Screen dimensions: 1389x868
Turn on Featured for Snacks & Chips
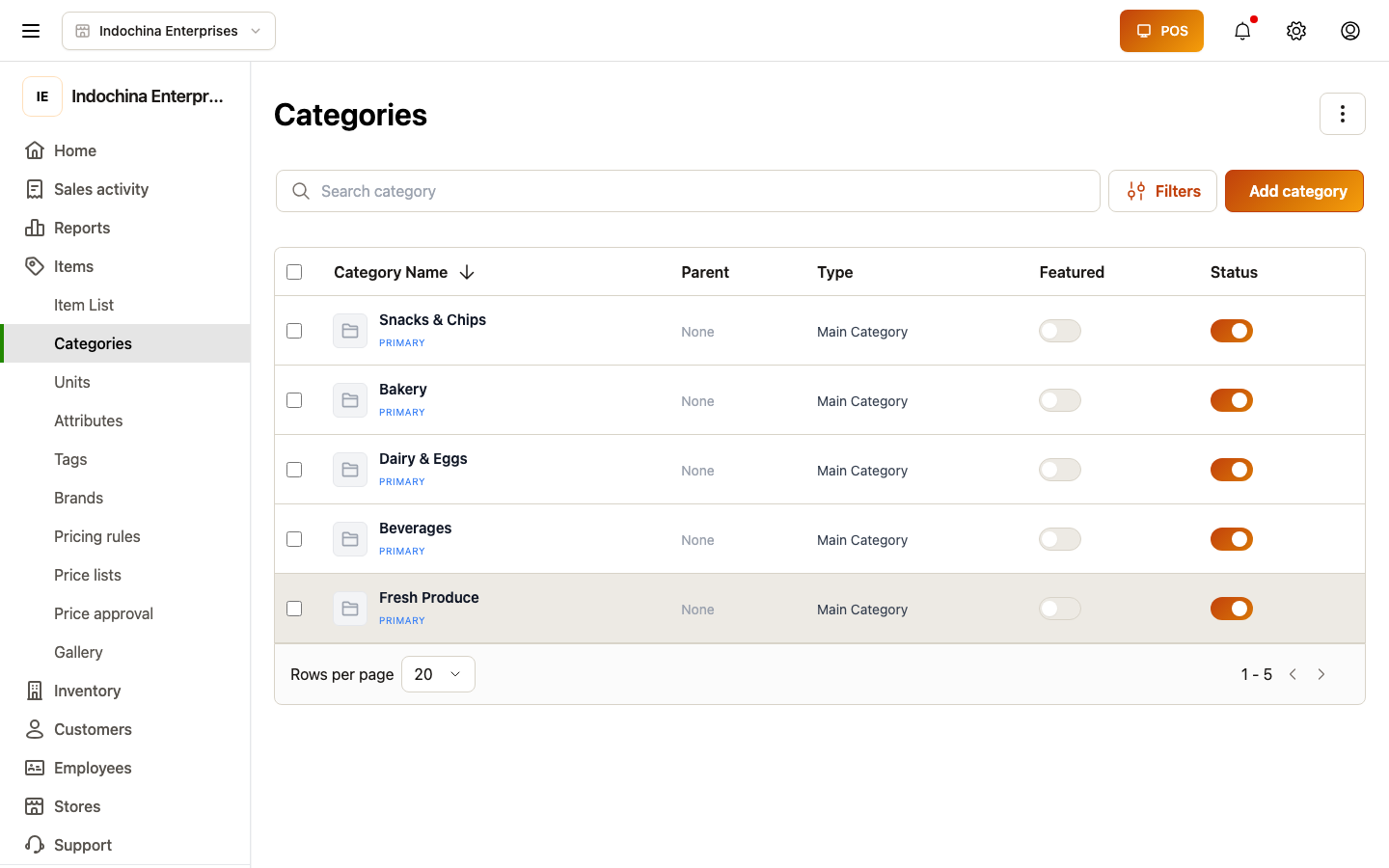pos(1060,331)
